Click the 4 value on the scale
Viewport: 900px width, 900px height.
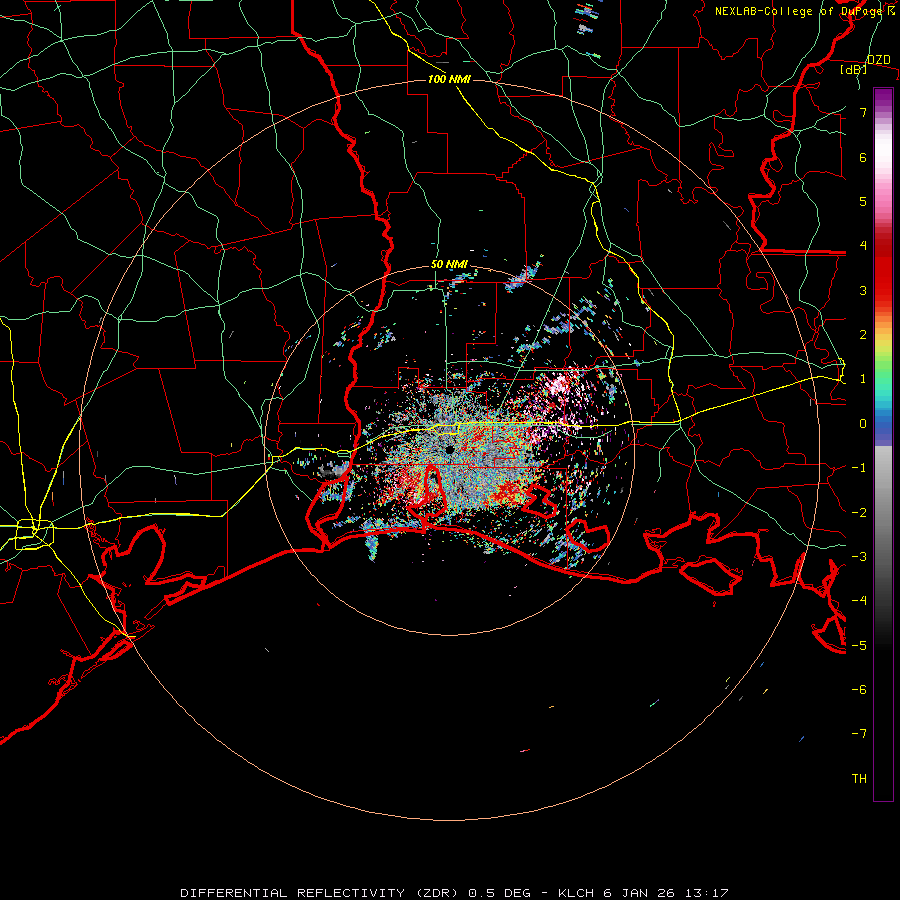tap(863, 246)
